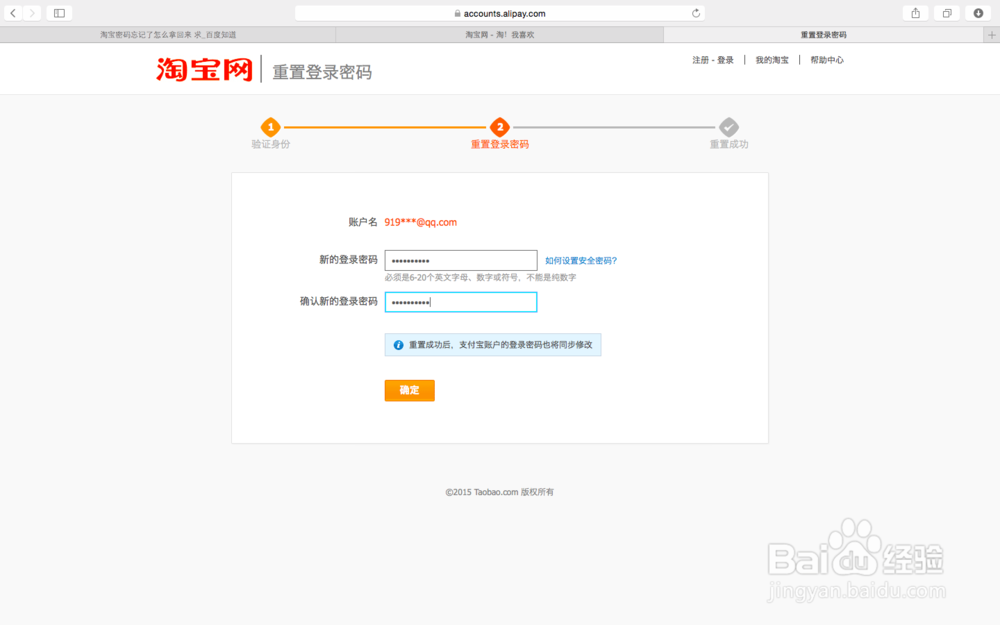Click the 注册 - 登录 link

(x=712, y=59)
